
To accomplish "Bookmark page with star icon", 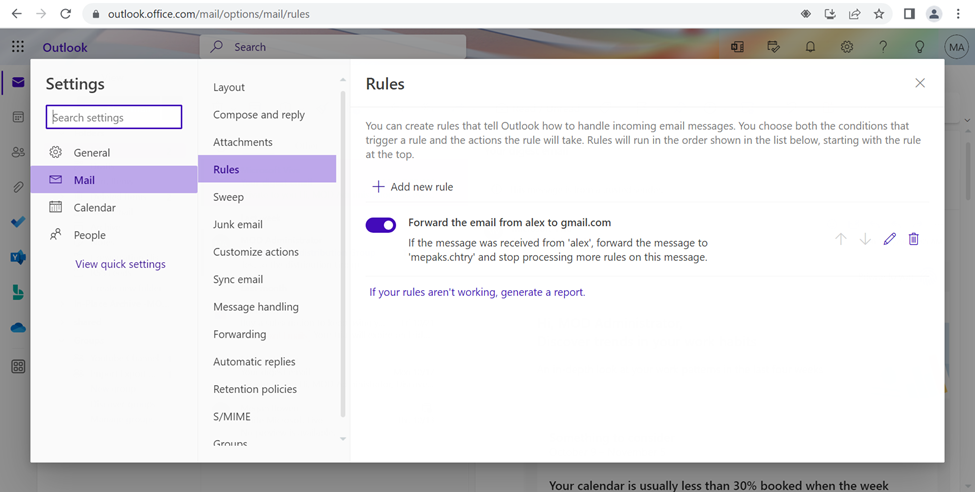I will (x=879, y=14).
